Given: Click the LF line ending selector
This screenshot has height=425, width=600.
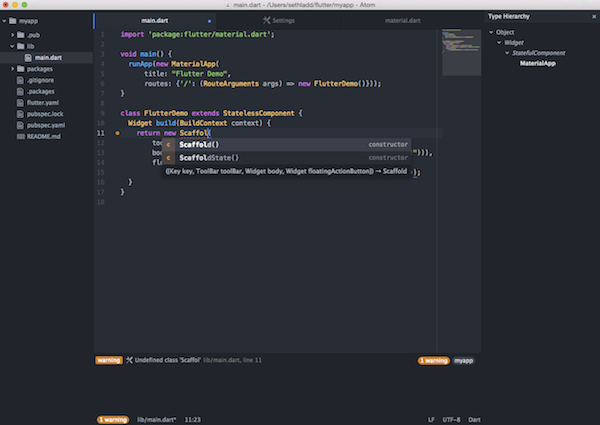Looking at the screenshot, I should 431,420.
